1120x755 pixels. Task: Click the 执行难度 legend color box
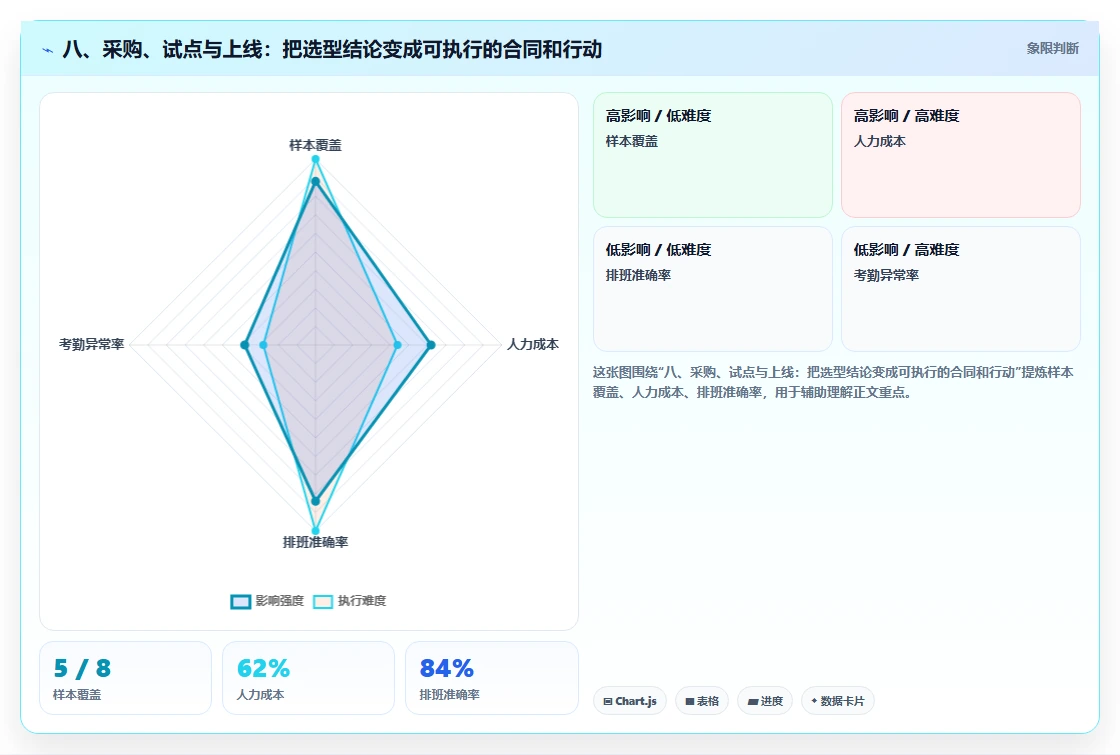point(323,601)
